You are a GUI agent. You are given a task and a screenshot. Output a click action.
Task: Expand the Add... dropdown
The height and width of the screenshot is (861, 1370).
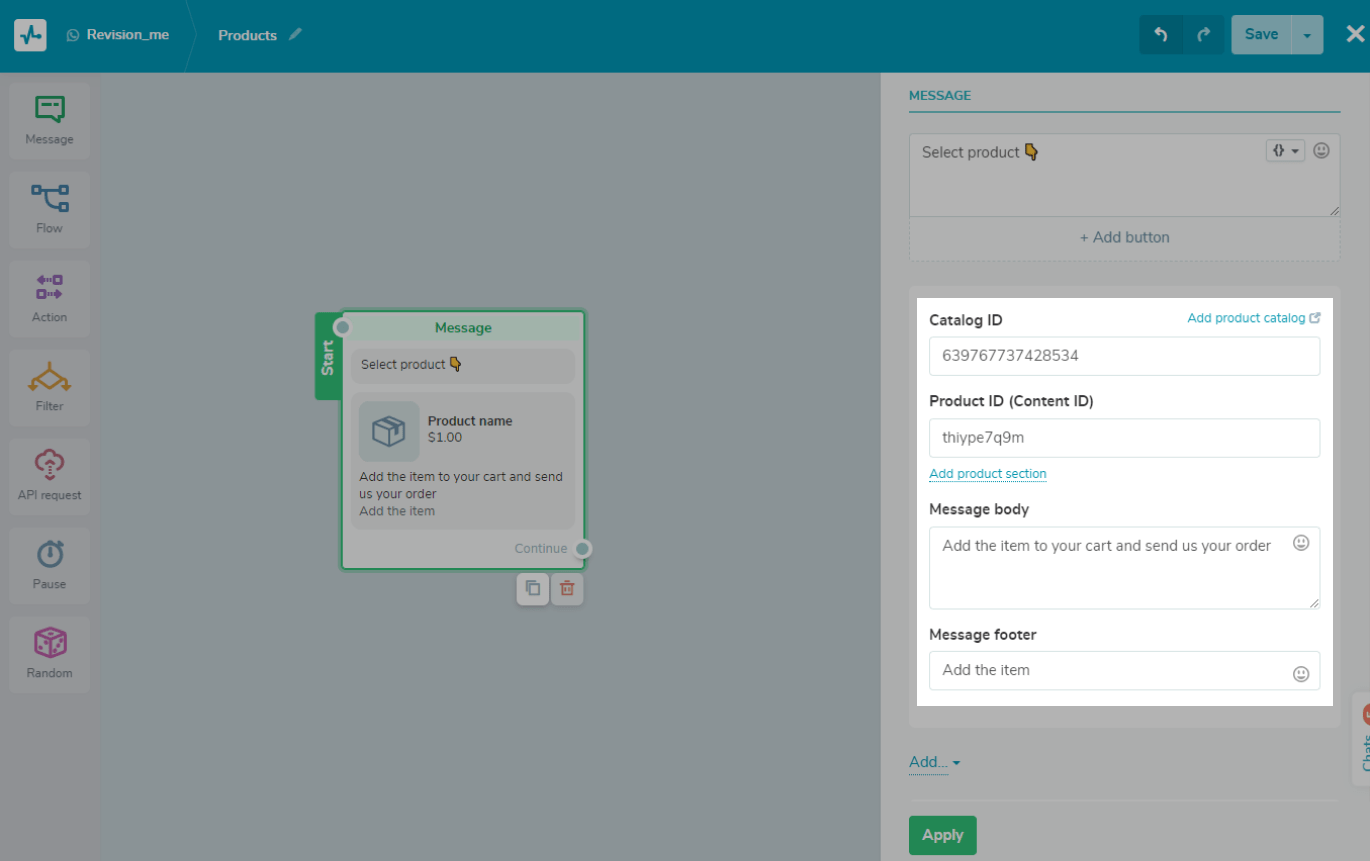click(934, 763)
